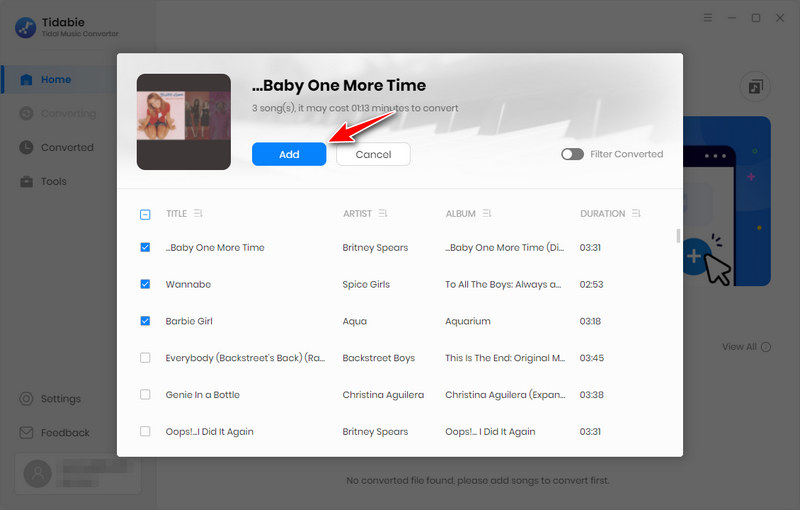Click the ARTIST column header
This screenshot has width=800, height=510.
coord(357,214)
